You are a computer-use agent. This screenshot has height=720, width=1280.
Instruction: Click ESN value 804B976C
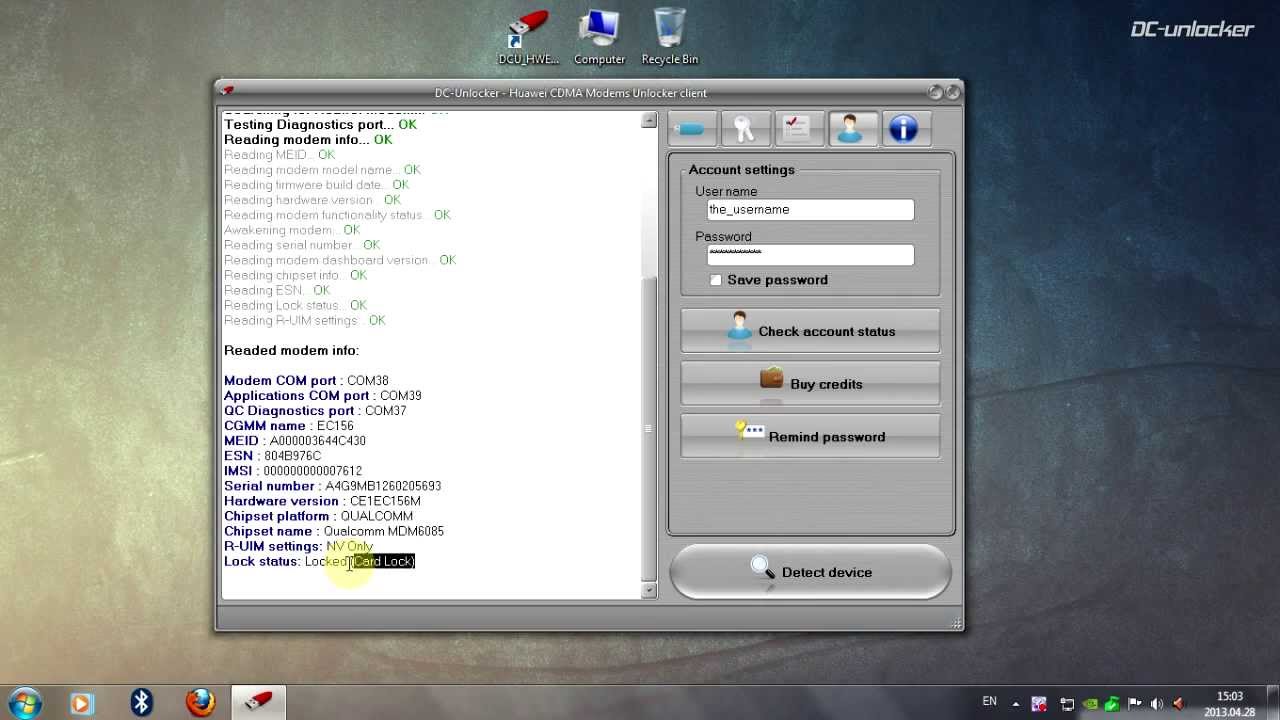tap(292, 456)
